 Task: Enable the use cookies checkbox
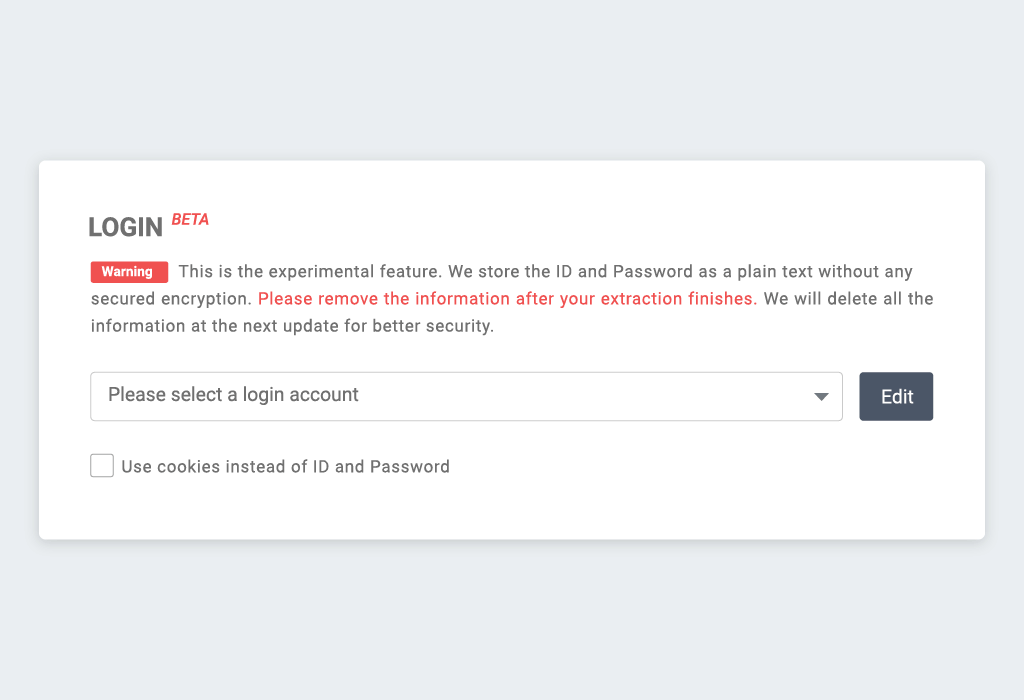[102, 466]
